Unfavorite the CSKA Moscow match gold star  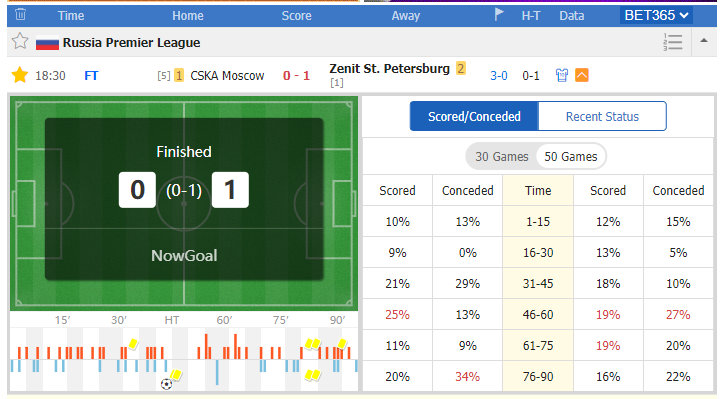[20, 75]
